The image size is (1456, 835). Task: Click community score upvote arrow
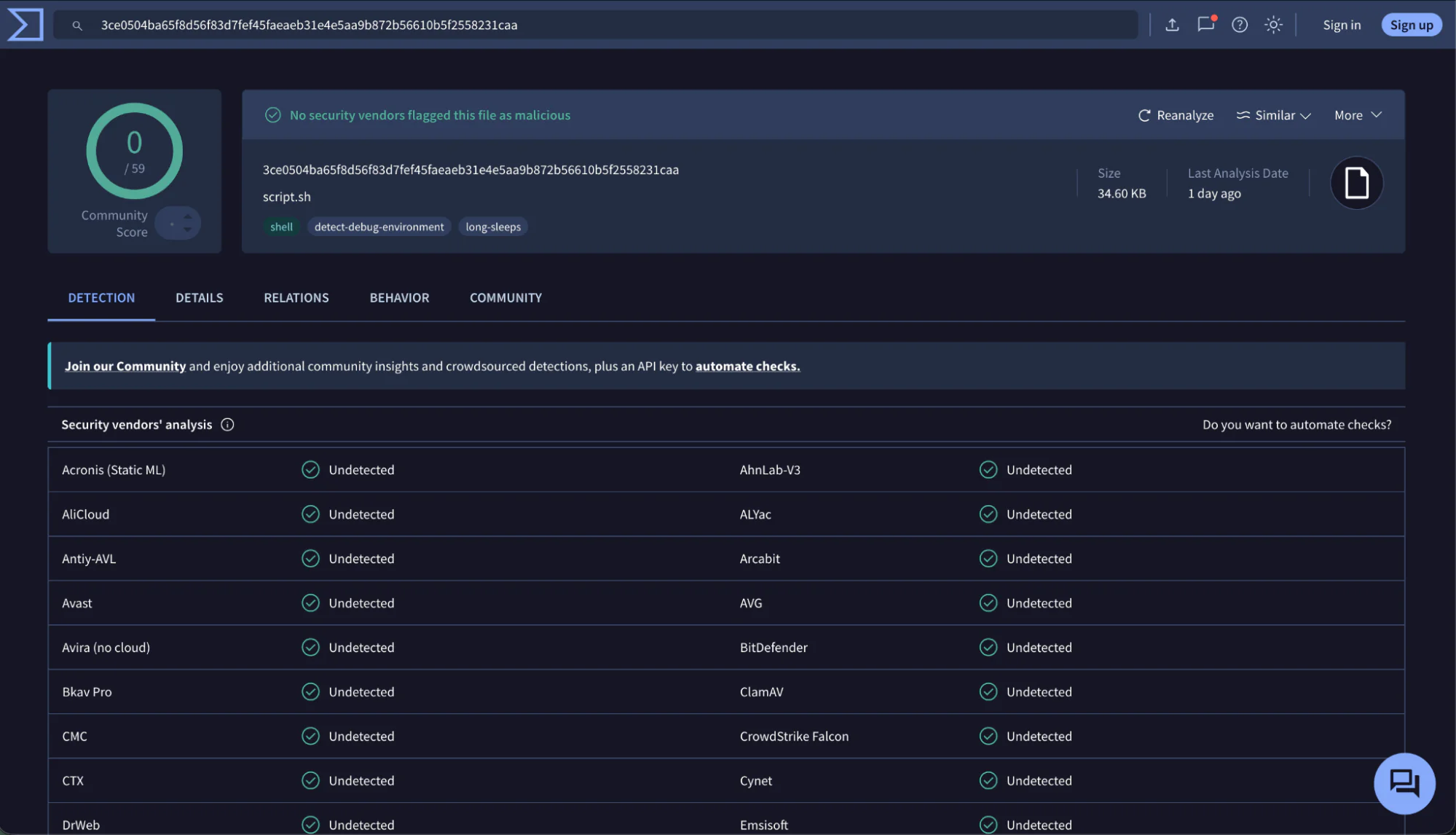pos(188,216)
